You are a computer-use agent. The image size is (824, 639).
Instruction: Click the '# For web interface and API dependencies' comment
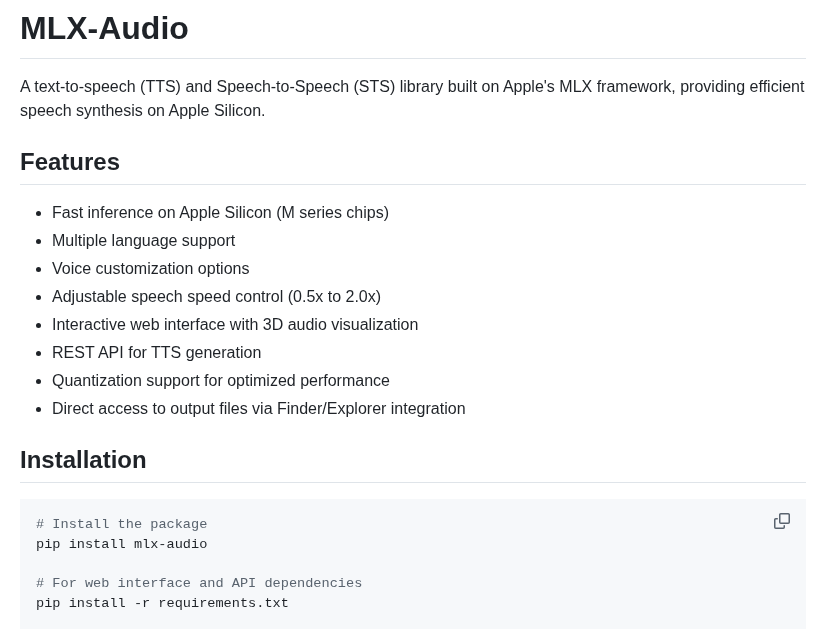click(199, 583)
